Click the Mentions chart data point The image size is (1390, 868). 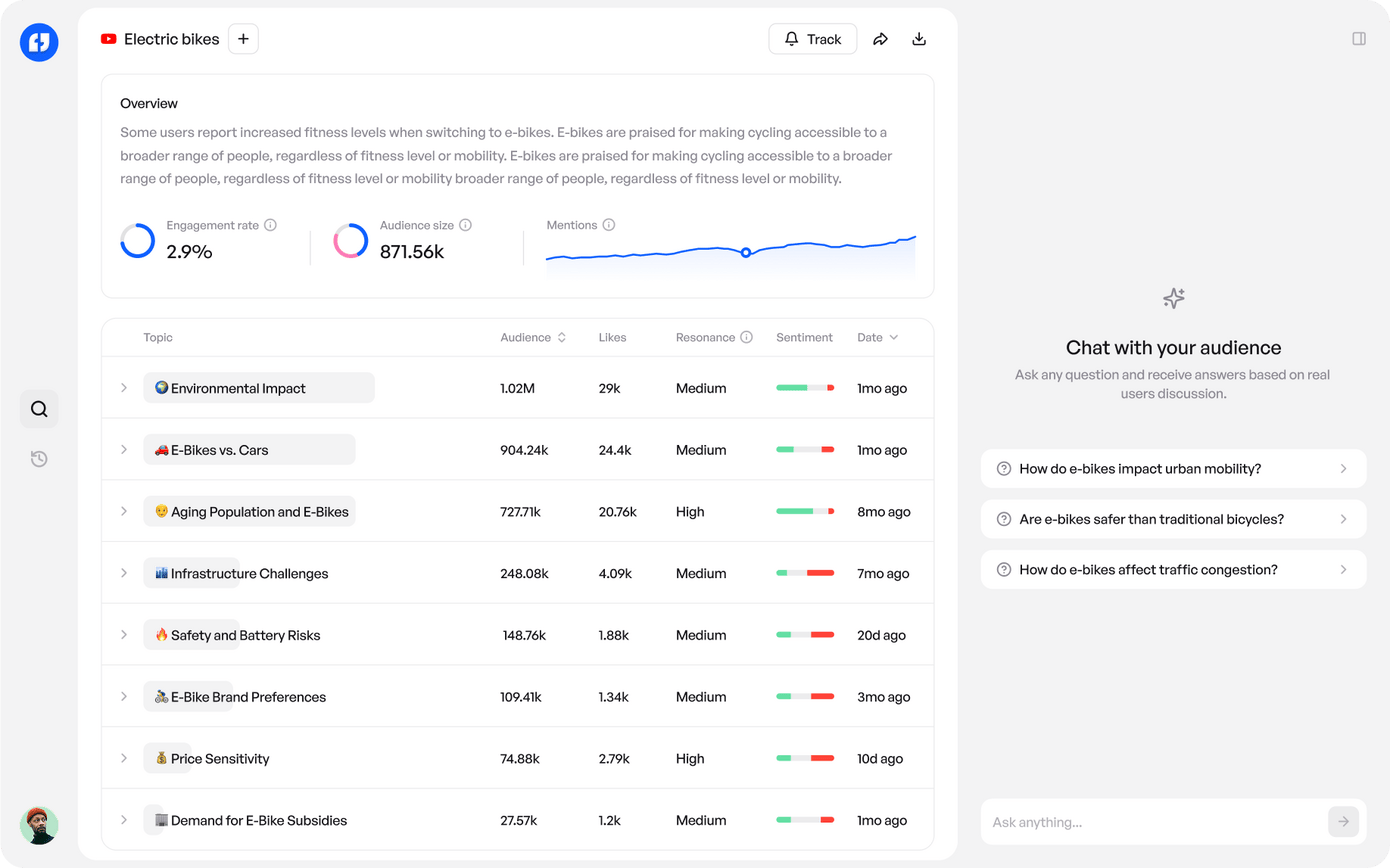coord(746,253)
